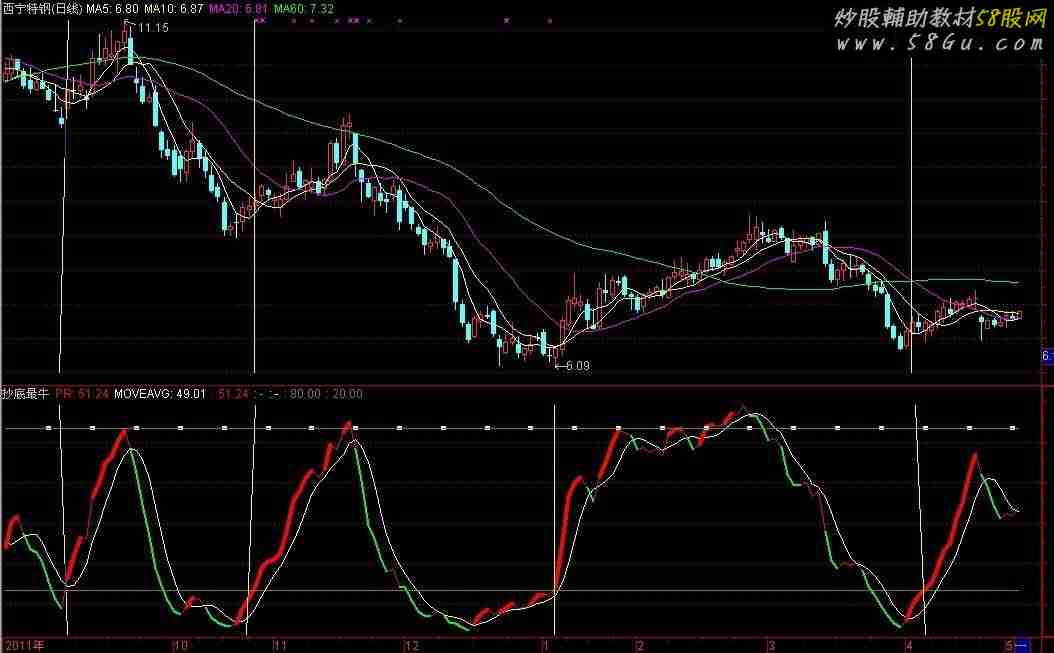The width and height of the screenshot is (1054, 653).
Task: Click the 11.15 high price marker
Action: 152,28
